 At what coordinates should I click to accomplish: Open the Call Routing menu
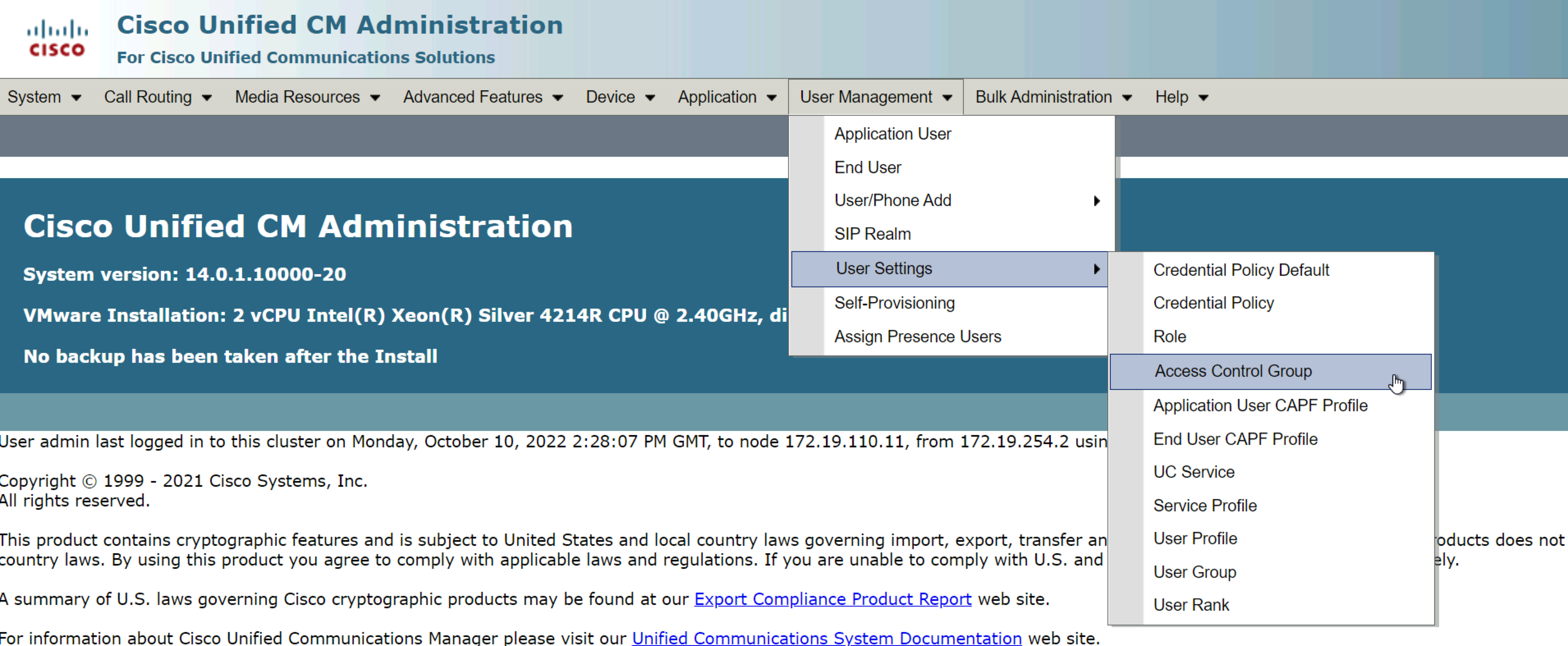[158, 97]
